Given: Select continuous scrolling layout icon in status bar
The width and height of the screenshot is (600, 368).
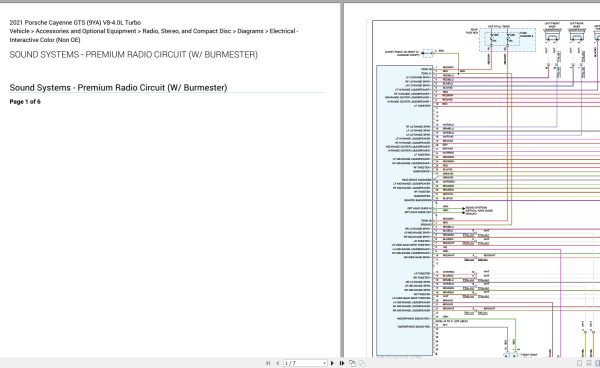Looking at the screenshot, I should pos(589,363).
